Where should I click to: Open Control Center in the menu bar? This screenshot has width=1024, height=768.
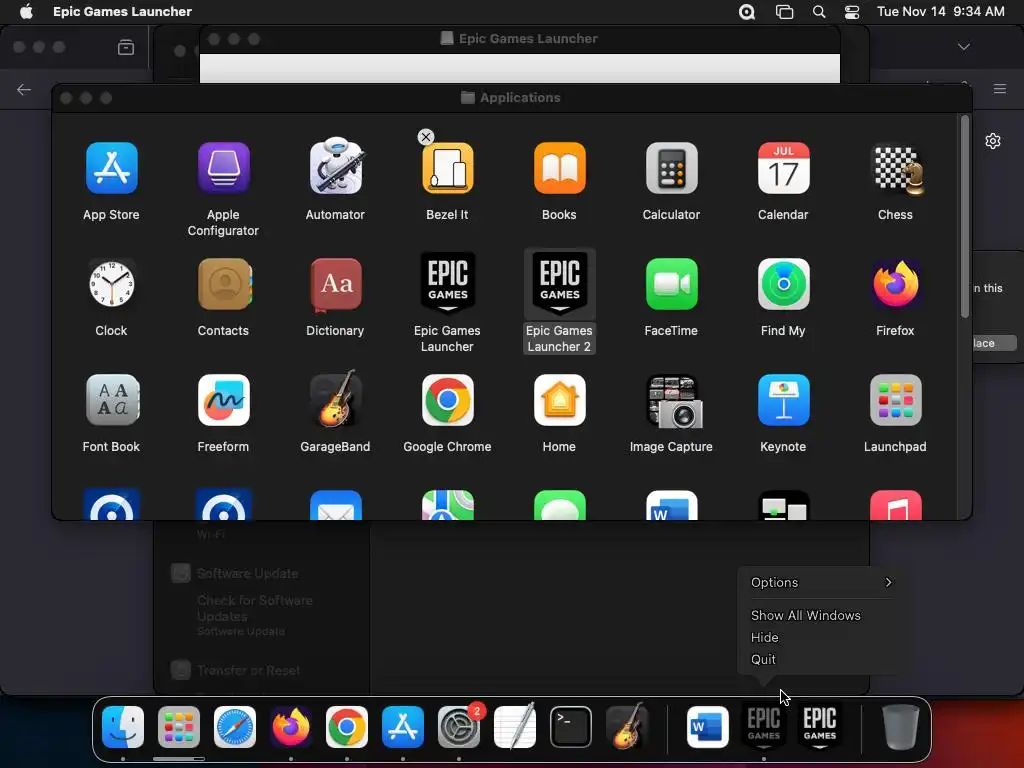(852, 12)
